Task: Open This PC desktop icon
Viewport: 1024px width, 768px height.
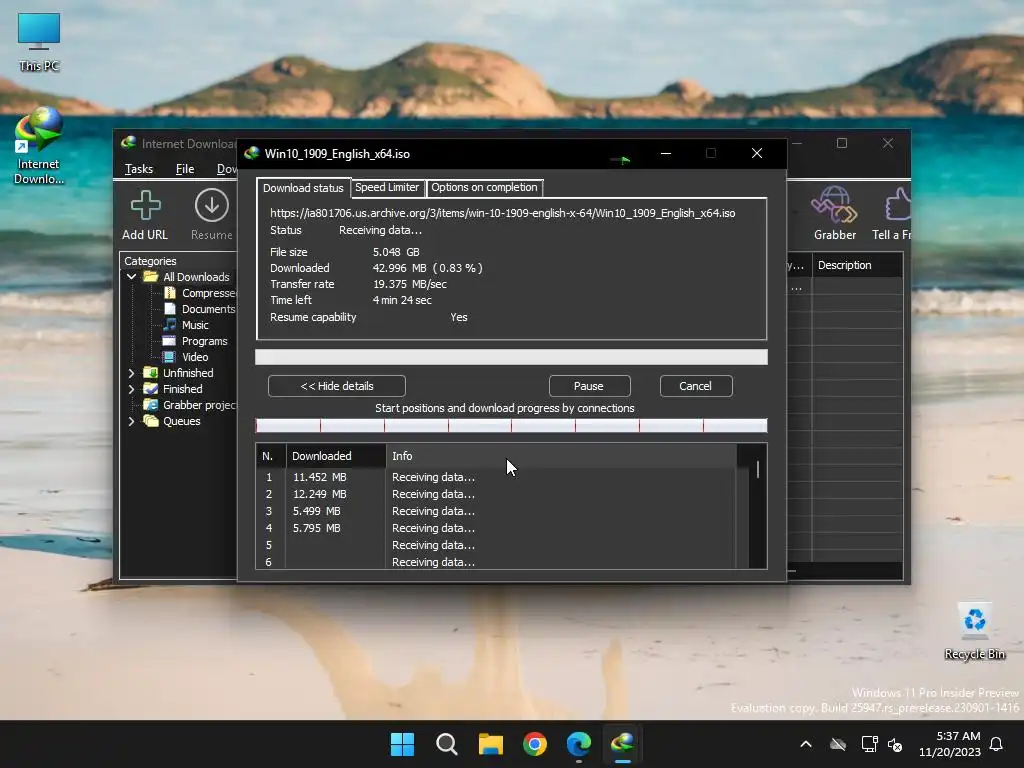Action: click(39, 42)
